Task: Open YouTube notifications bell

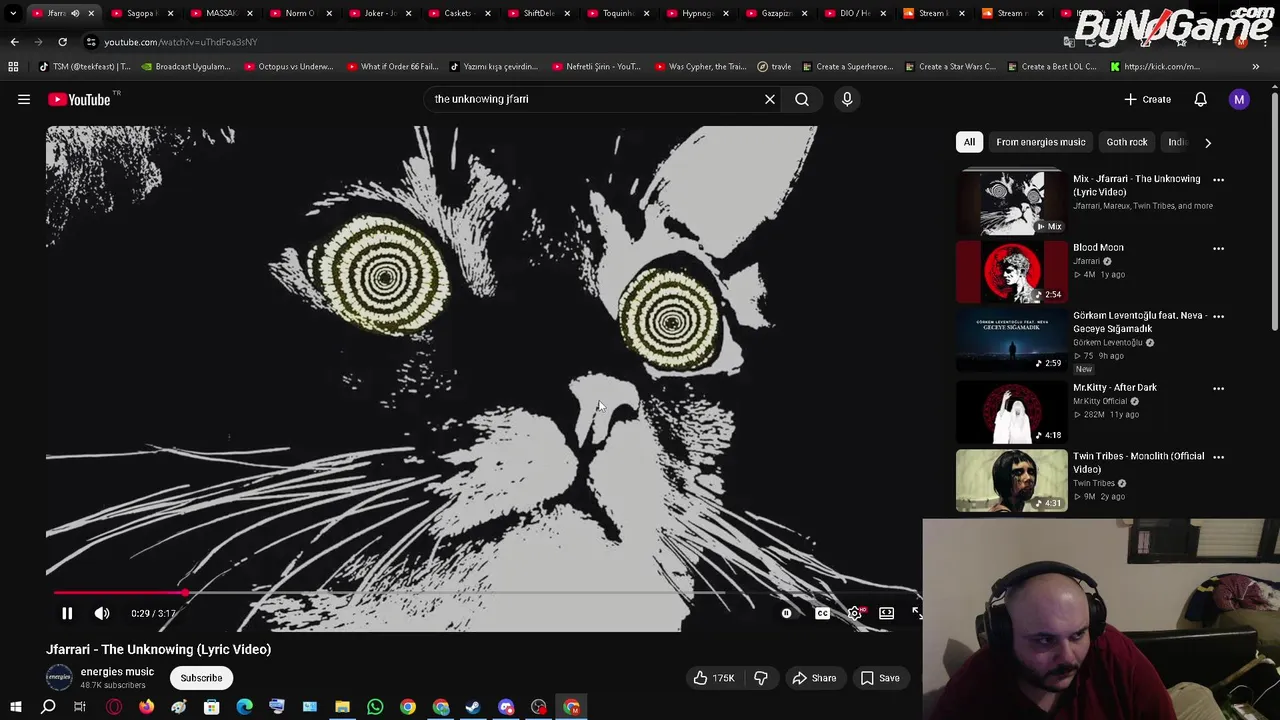Action: (1200, 99)
